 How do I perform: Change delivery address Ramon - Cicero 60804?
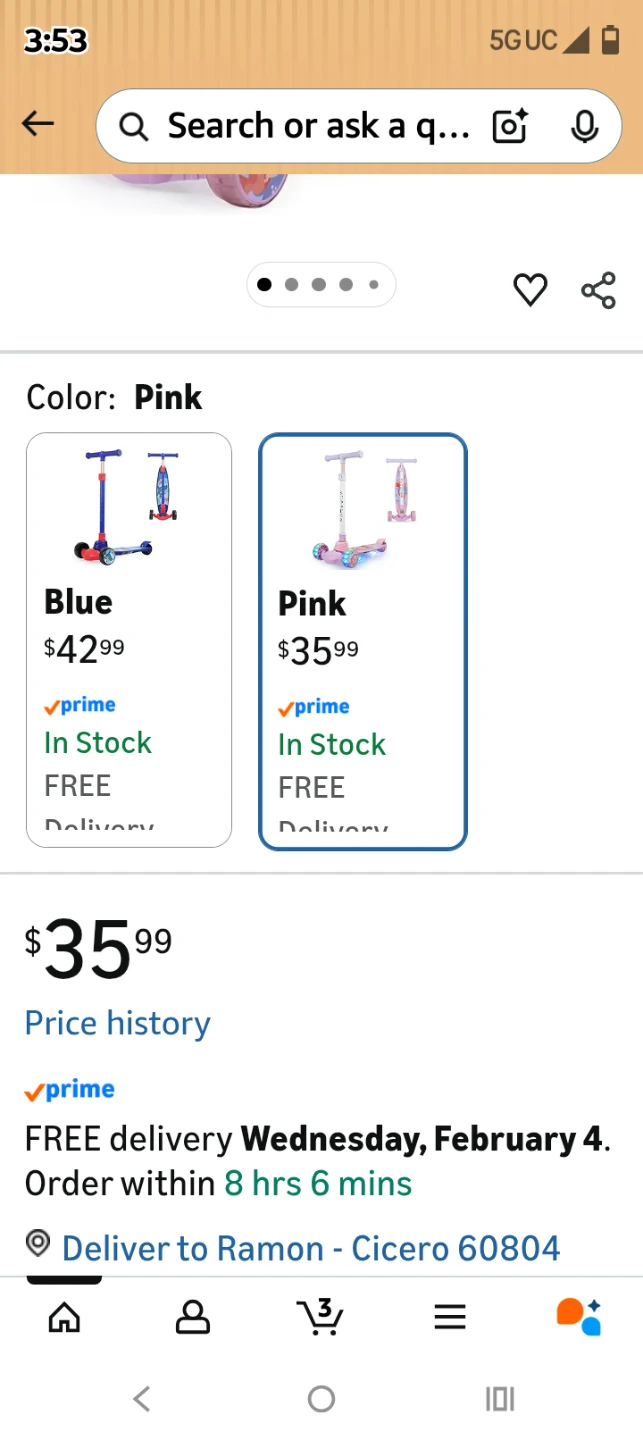pos(310,1248)
